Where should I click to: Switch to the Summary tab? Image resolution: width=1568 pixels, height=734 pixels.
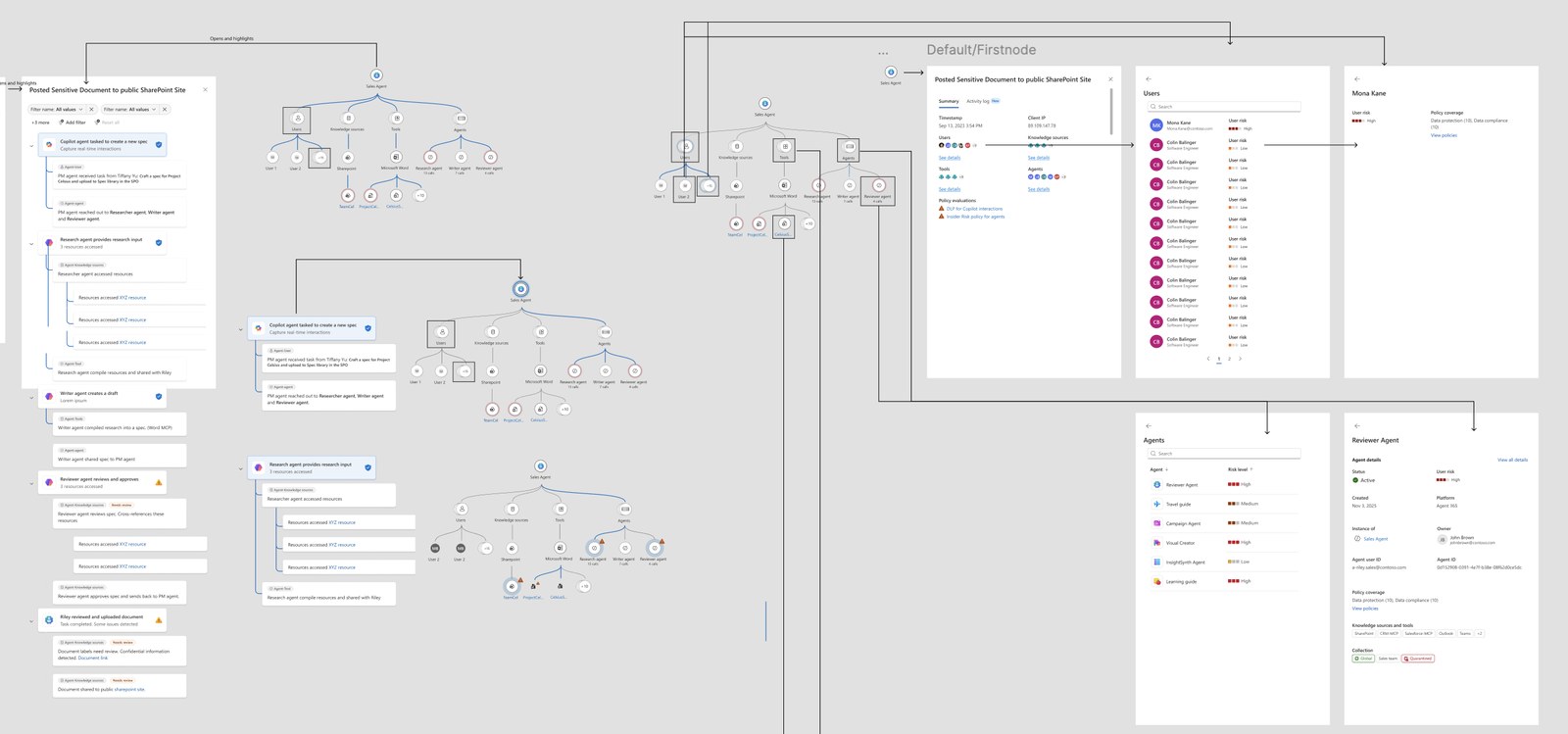[949, 101]
